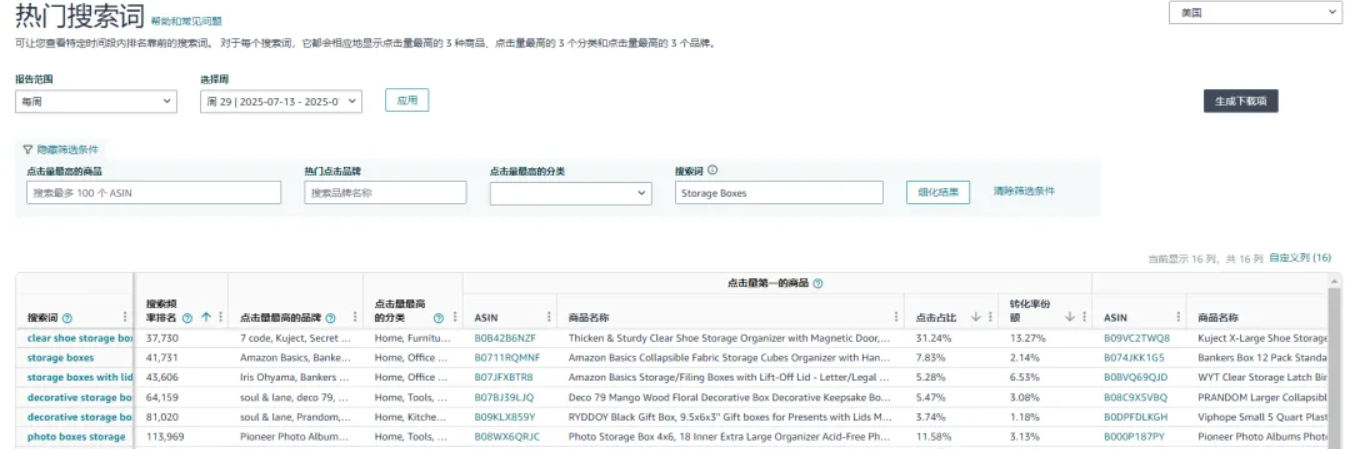Open search term clear shoe storage box
This screenshot has width=1346, height=449.
coord(79,338)
